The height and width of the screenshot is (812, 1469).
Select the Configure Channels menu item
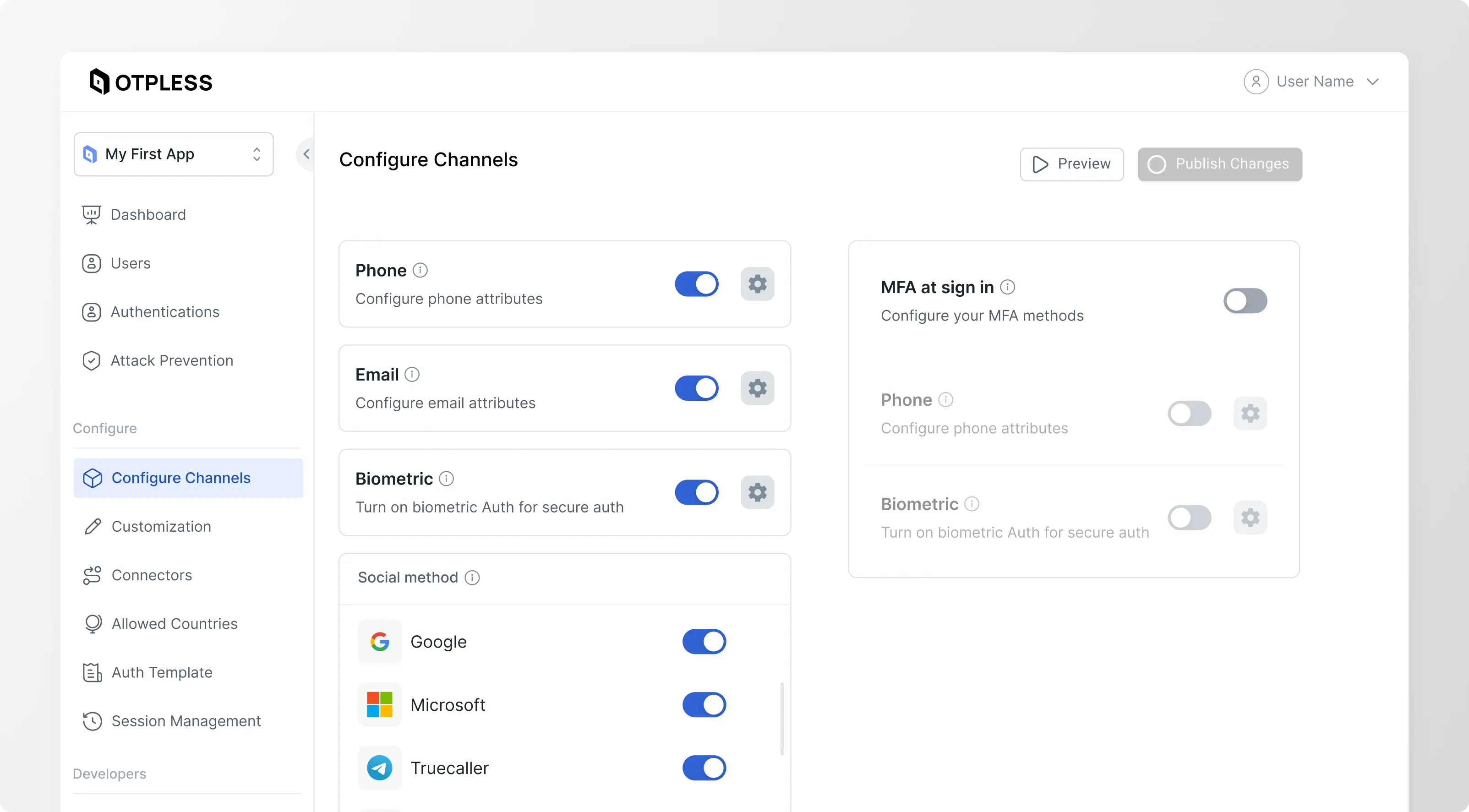[x=181, y=478]
